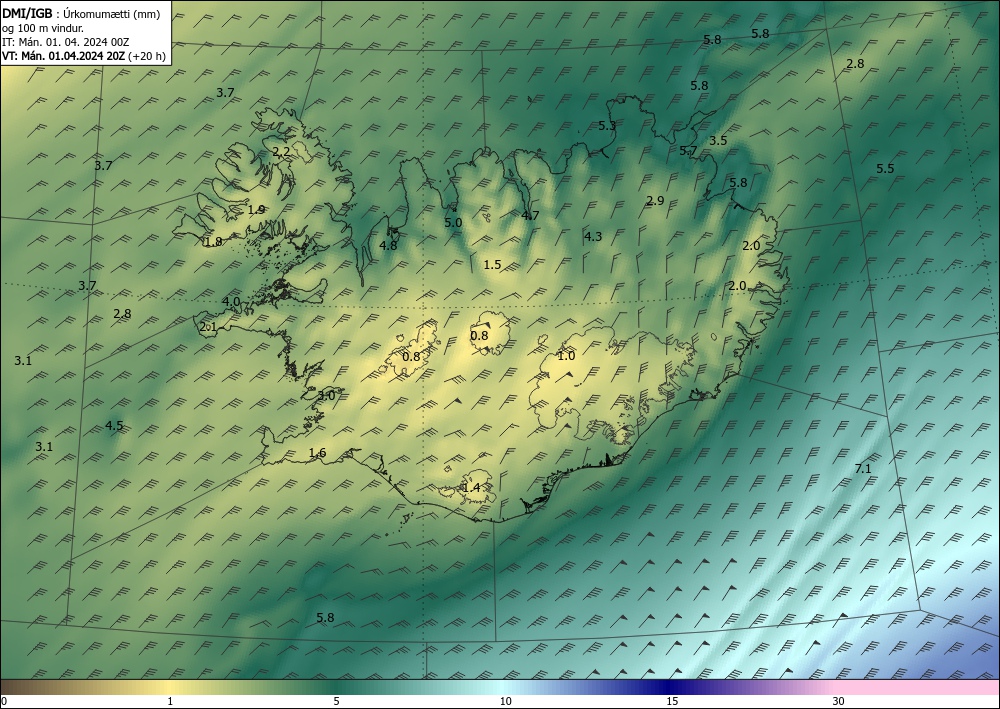1000x709 pixels.
Task: Select the 4.7 value label
Action: coord(530,216)
